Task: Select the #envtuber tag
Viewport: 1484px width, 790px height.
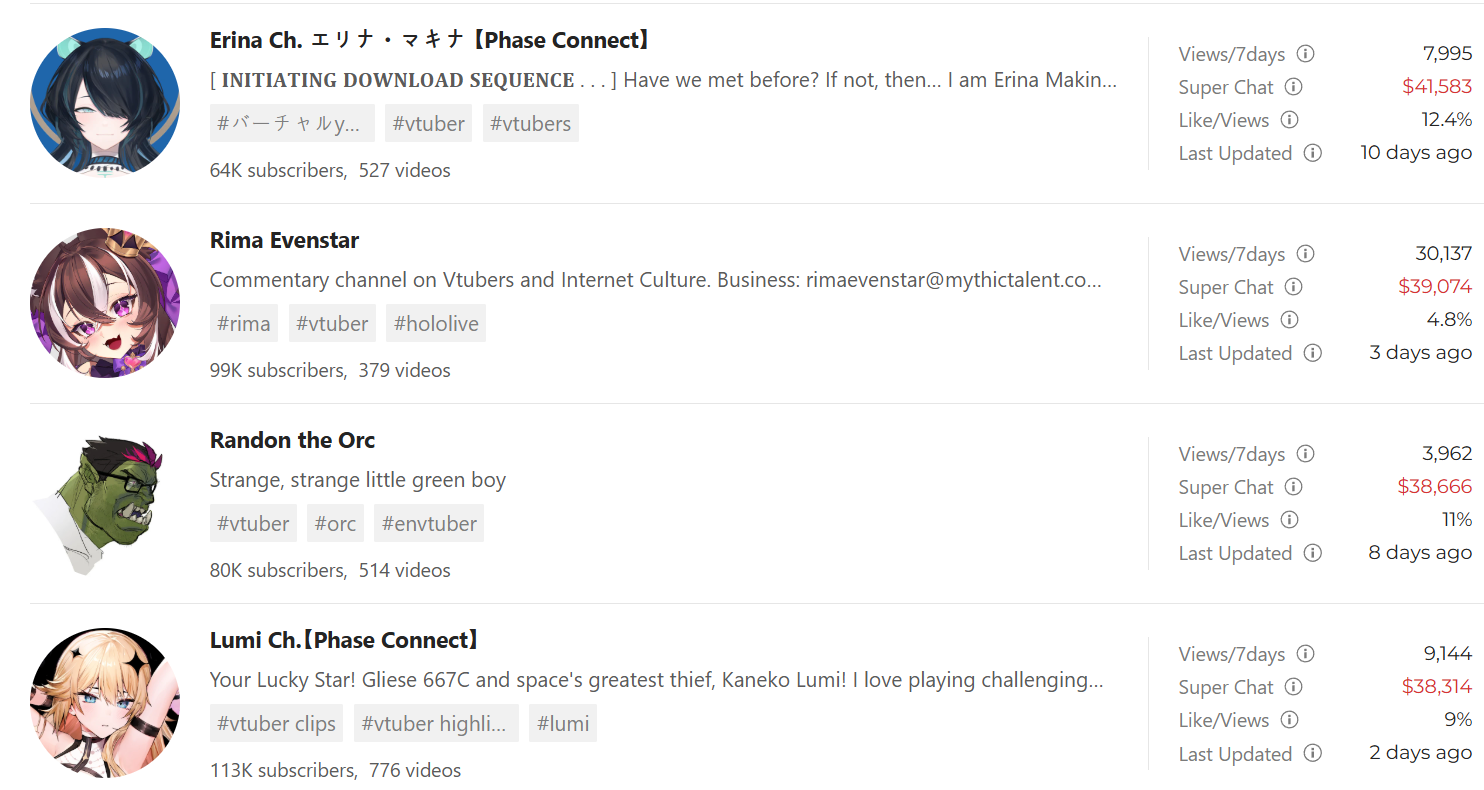Action: [x=429, y=523]
